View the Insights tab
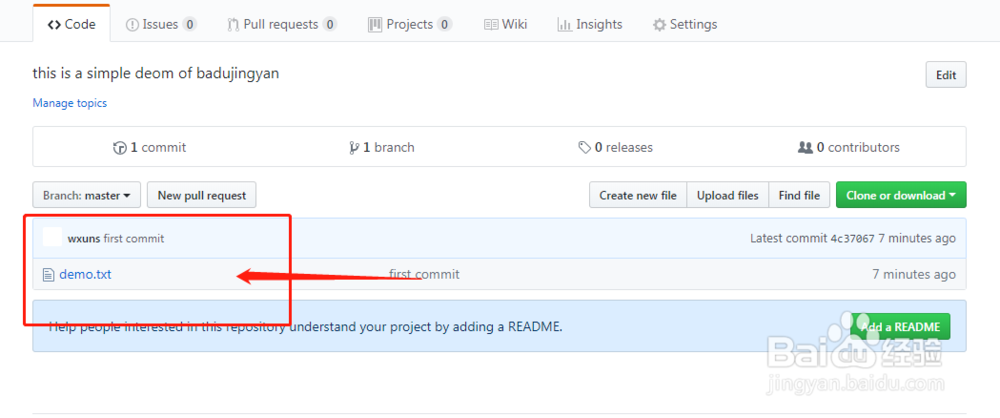 [590, 24]
